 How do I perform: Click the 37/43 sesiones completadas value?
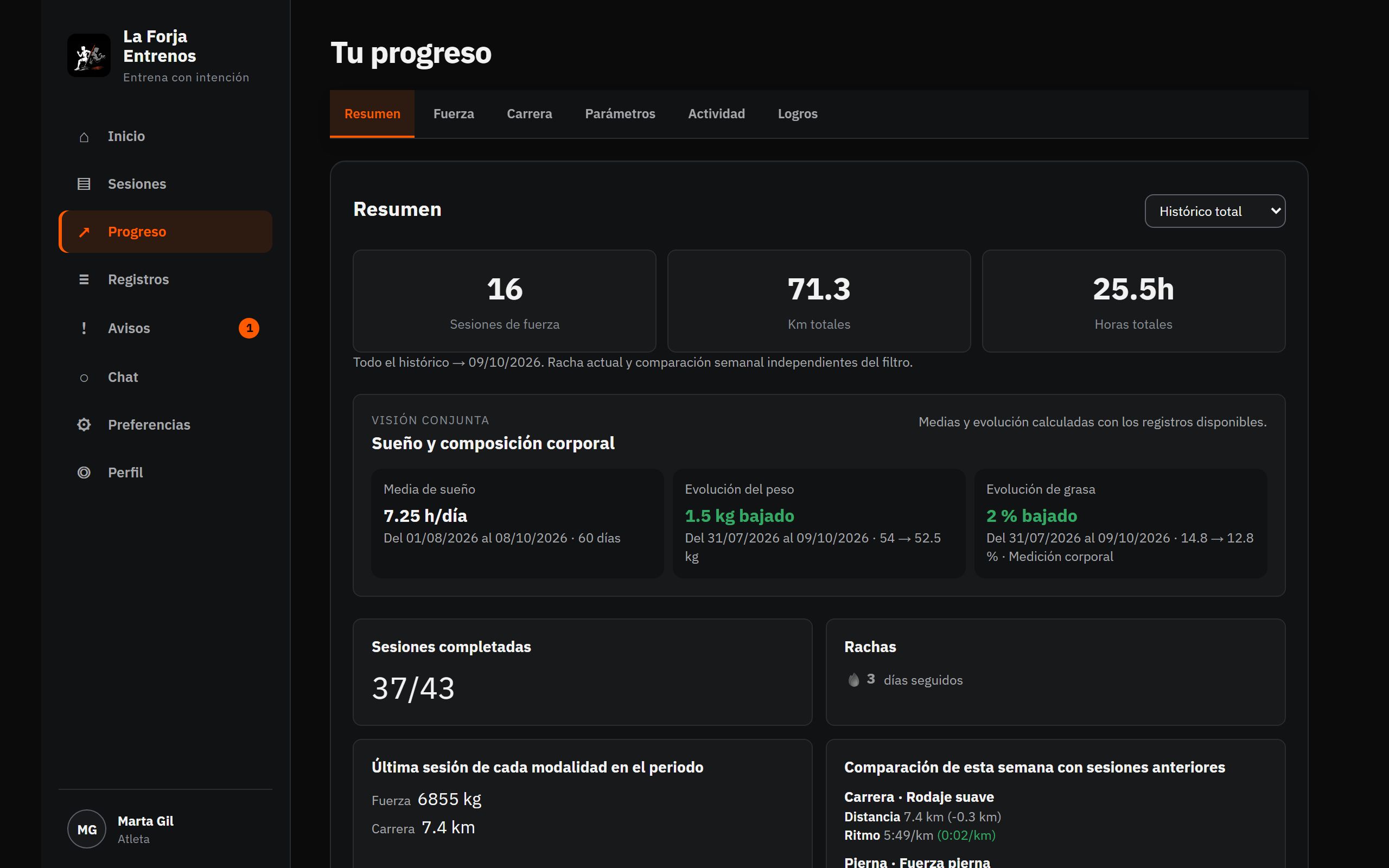(x=413, y=688)
